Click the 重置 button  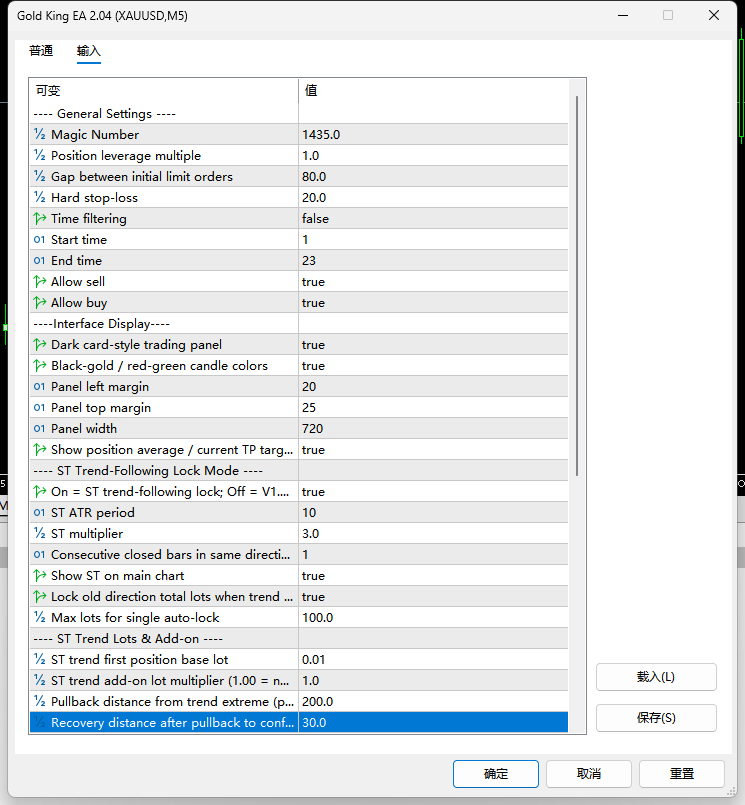tap(681, 774)
